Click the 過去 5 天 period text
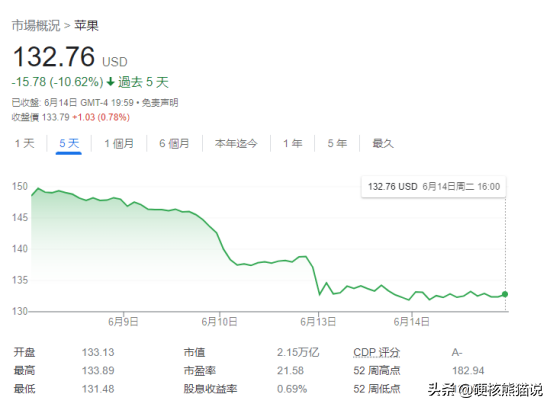 [x=143, y=82]
